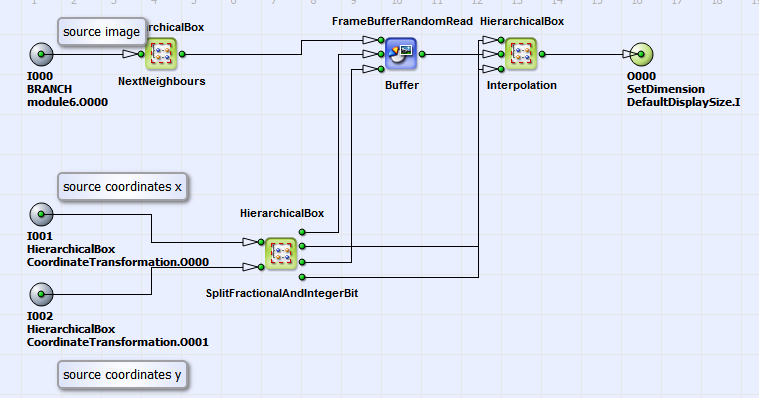This screenshot has width=759, height=398.
Task: Click SplitFractionalAndIntegerBit upper input port
Action: [x=261, y=242]
